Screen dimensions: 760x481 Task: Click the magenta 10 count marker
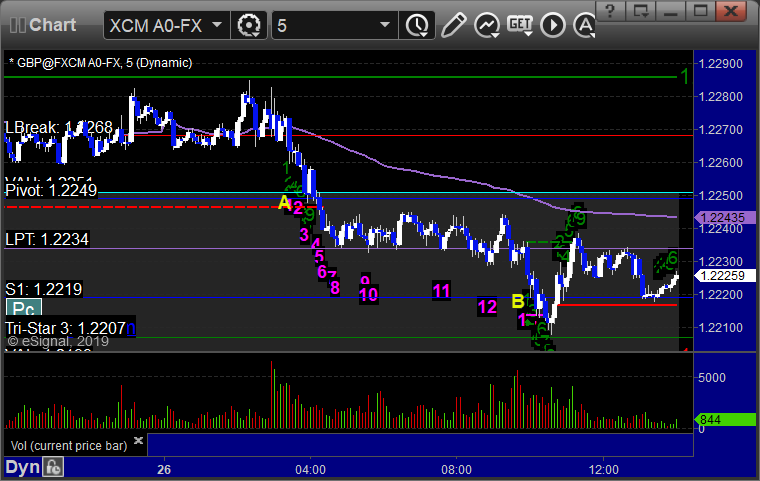tap(368, 294)
